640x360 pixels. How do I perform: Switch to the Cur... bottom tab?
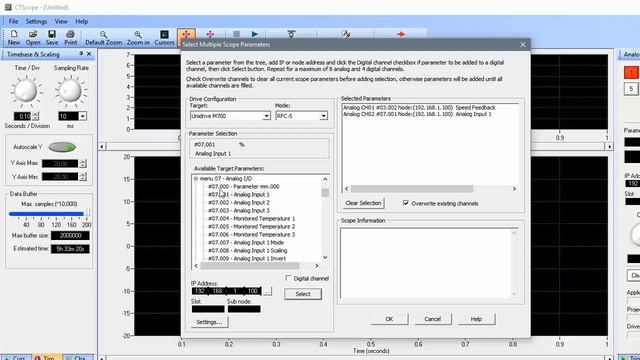[x=16, y=357]
